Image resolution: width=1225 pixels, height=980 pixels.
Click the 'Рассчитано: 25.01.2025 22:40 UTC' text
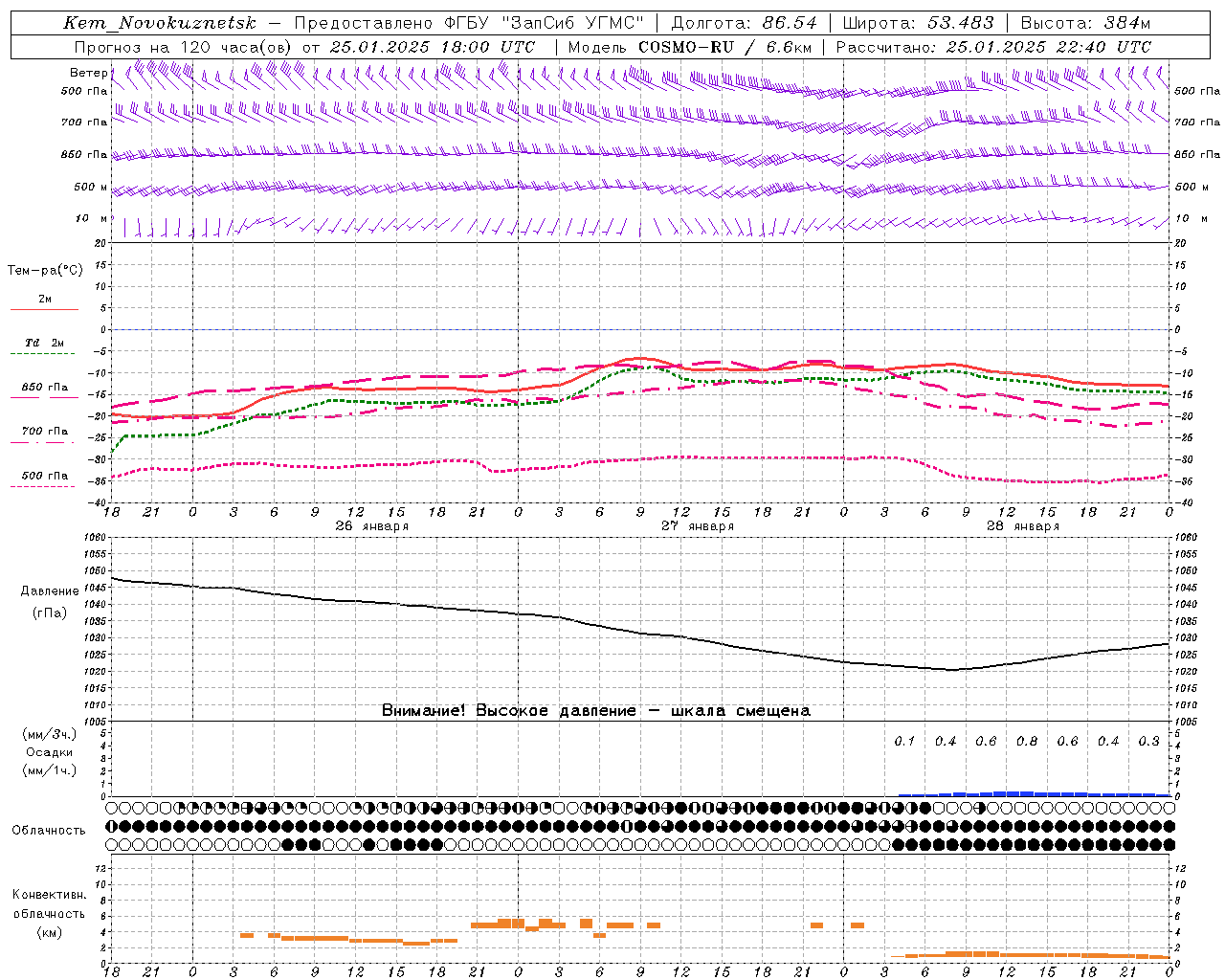coord(994,47)
